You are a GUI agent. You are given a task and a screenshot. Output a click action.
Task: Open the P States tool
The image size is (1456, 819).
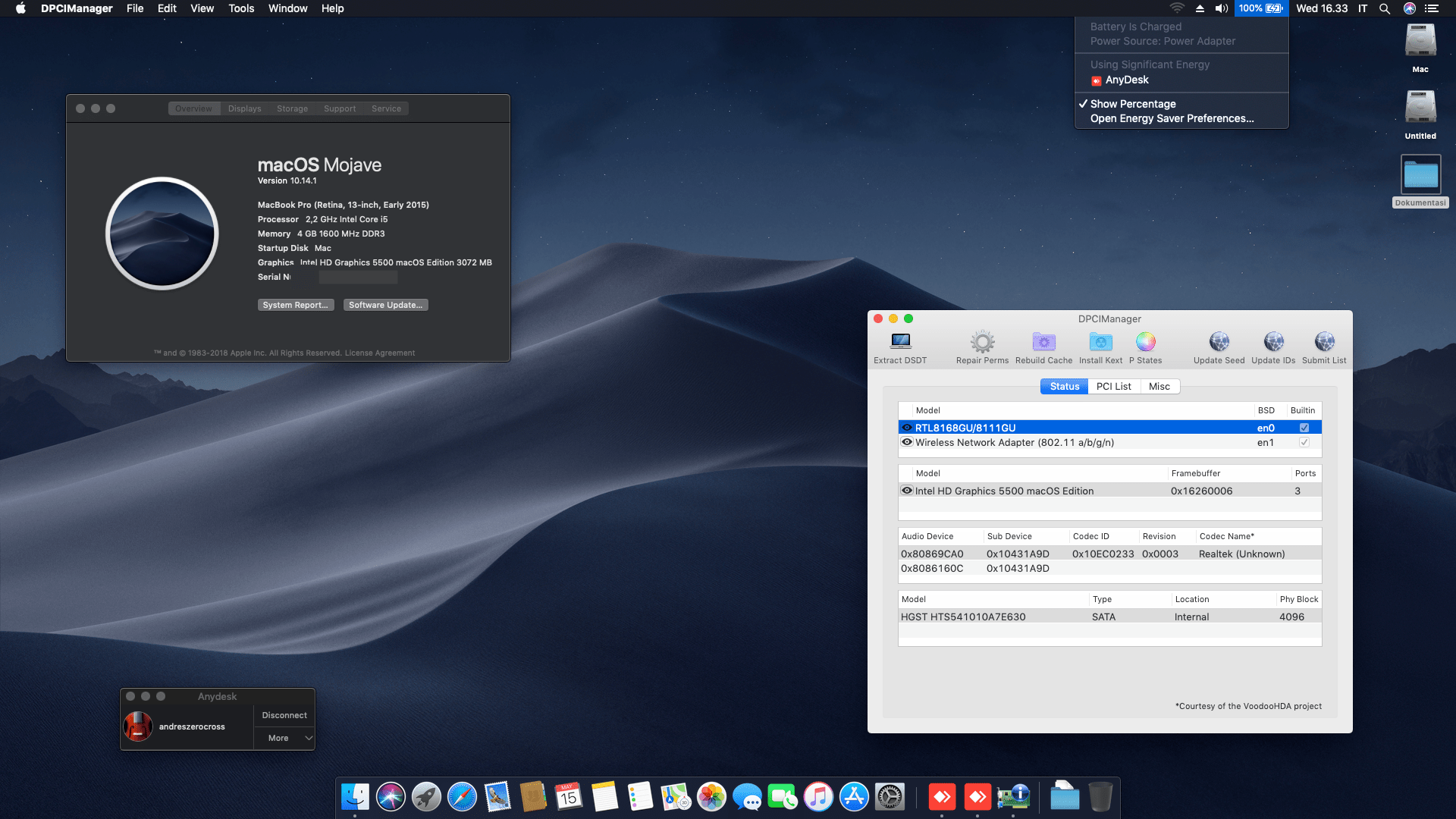[1145, 347]
